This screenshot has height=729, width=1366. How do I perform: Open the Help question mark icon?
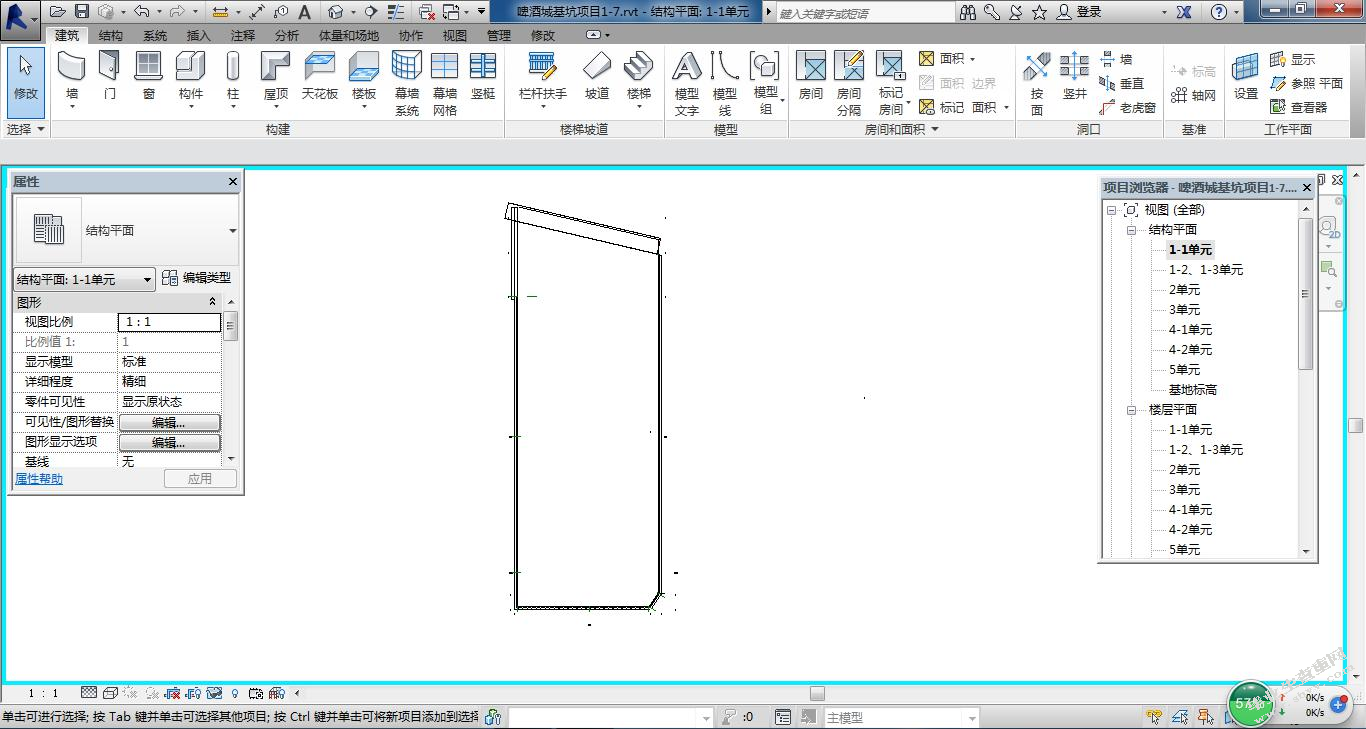(x=1218, y=11)
